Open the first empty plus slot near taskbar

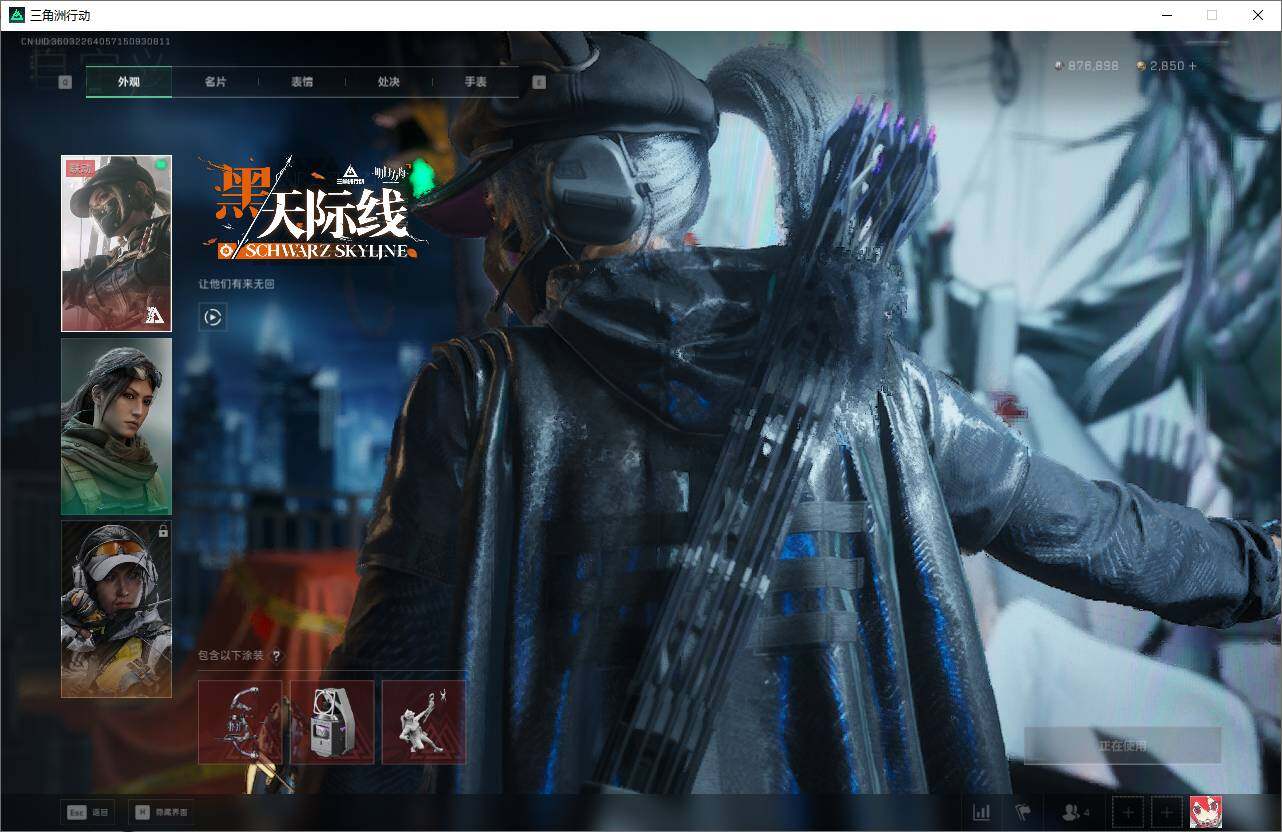(1128, 812)
